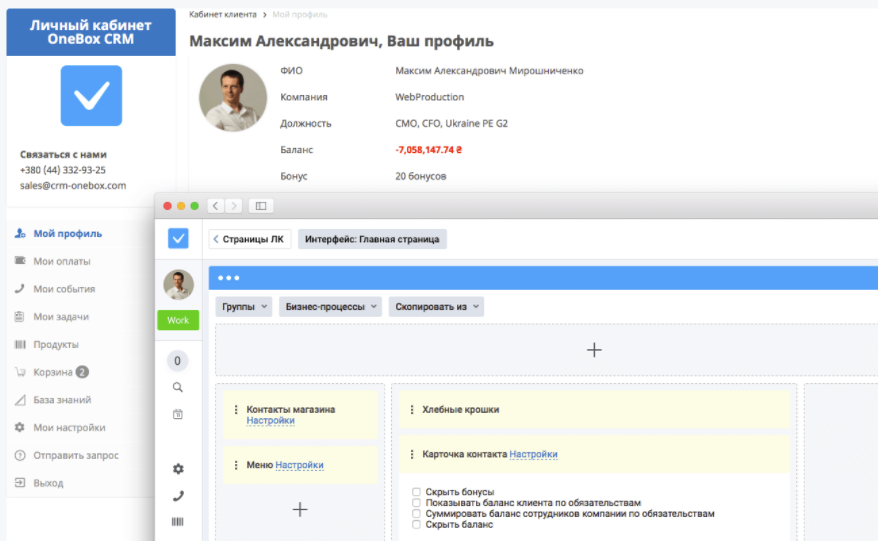878x541 pixels.
Task: Enable Скрыть бонусы checkbox
Action: click(x=416, y=492)
